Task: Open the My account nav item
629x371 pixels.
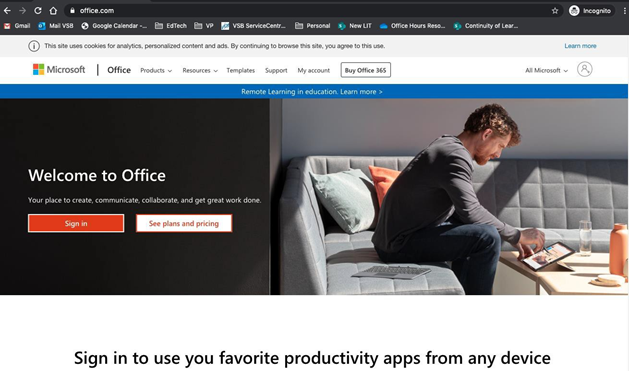Action: click(314, 71)
